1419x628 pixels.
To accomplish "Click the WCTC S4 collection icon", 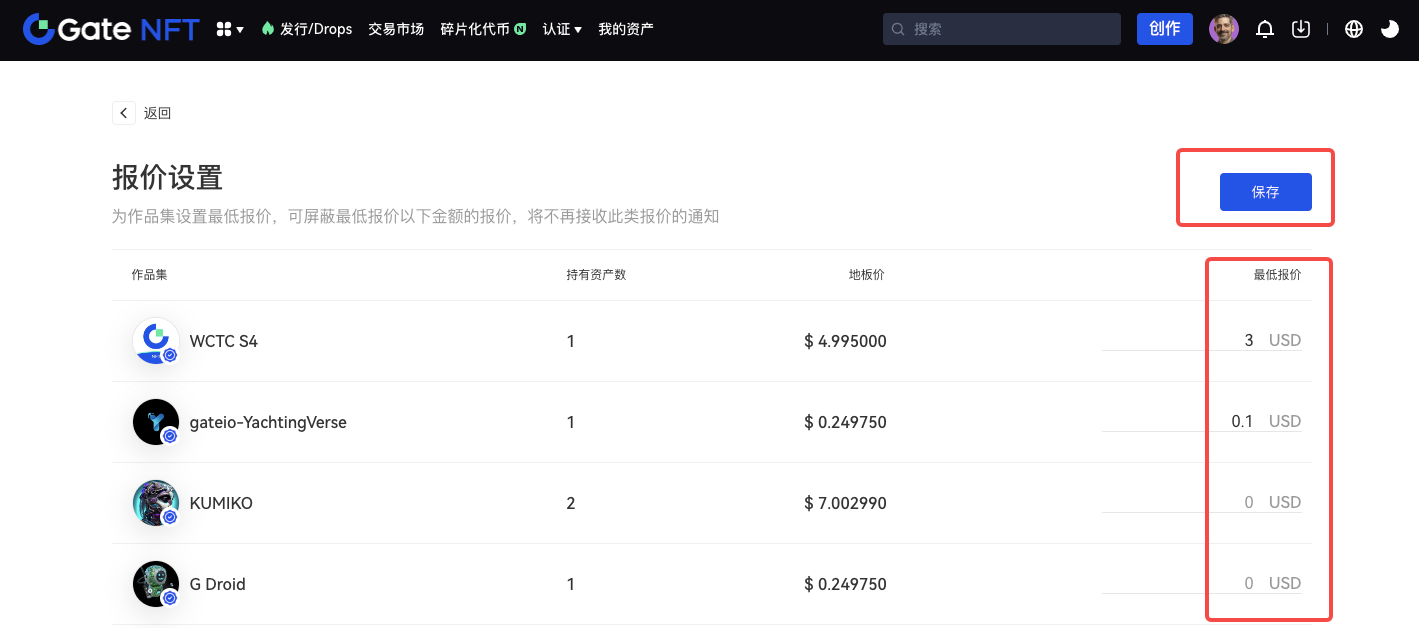I will (x=156, y=341).
